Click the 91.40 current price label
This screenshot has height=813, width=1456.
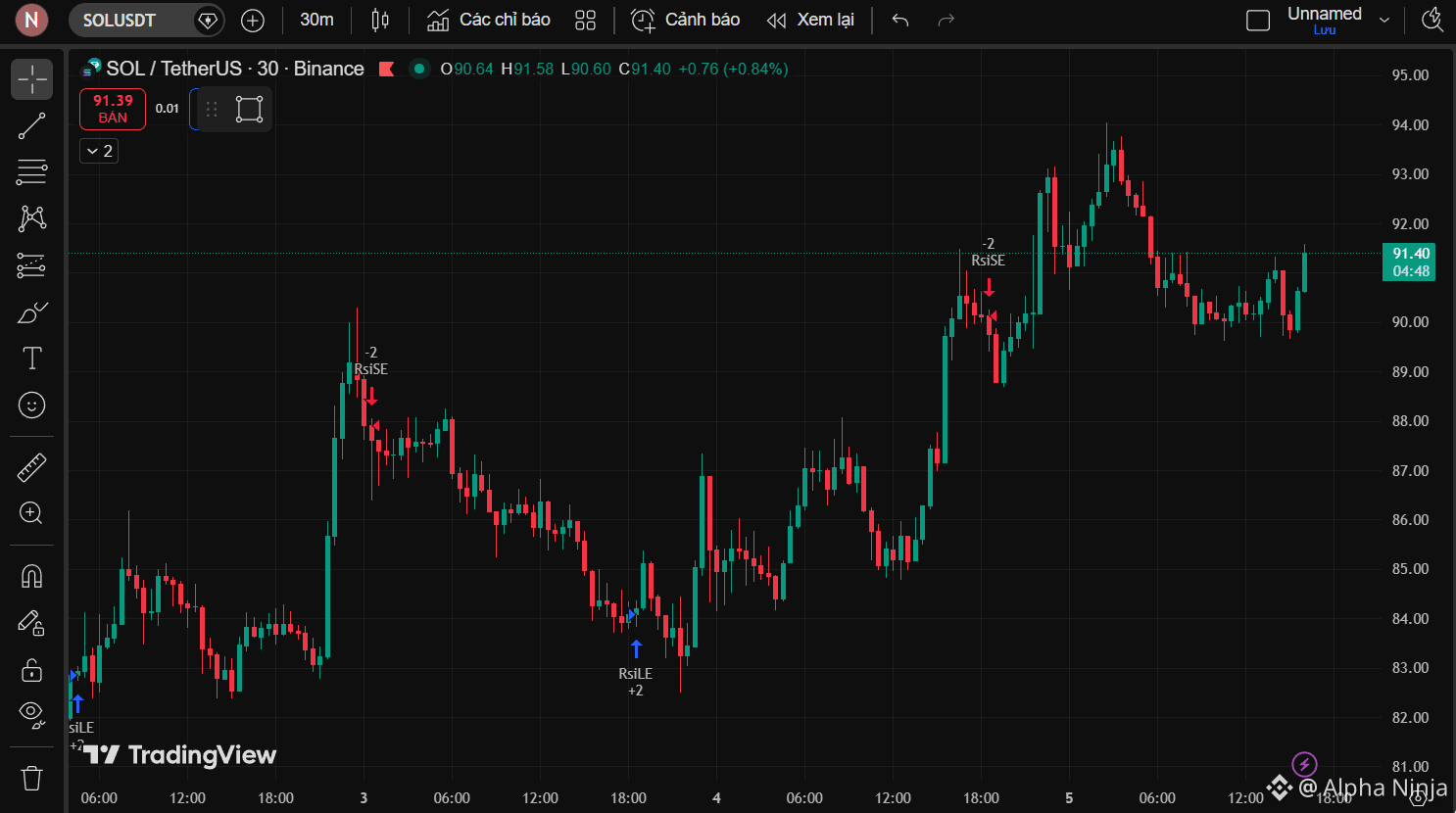click(x=1409, y=262)
